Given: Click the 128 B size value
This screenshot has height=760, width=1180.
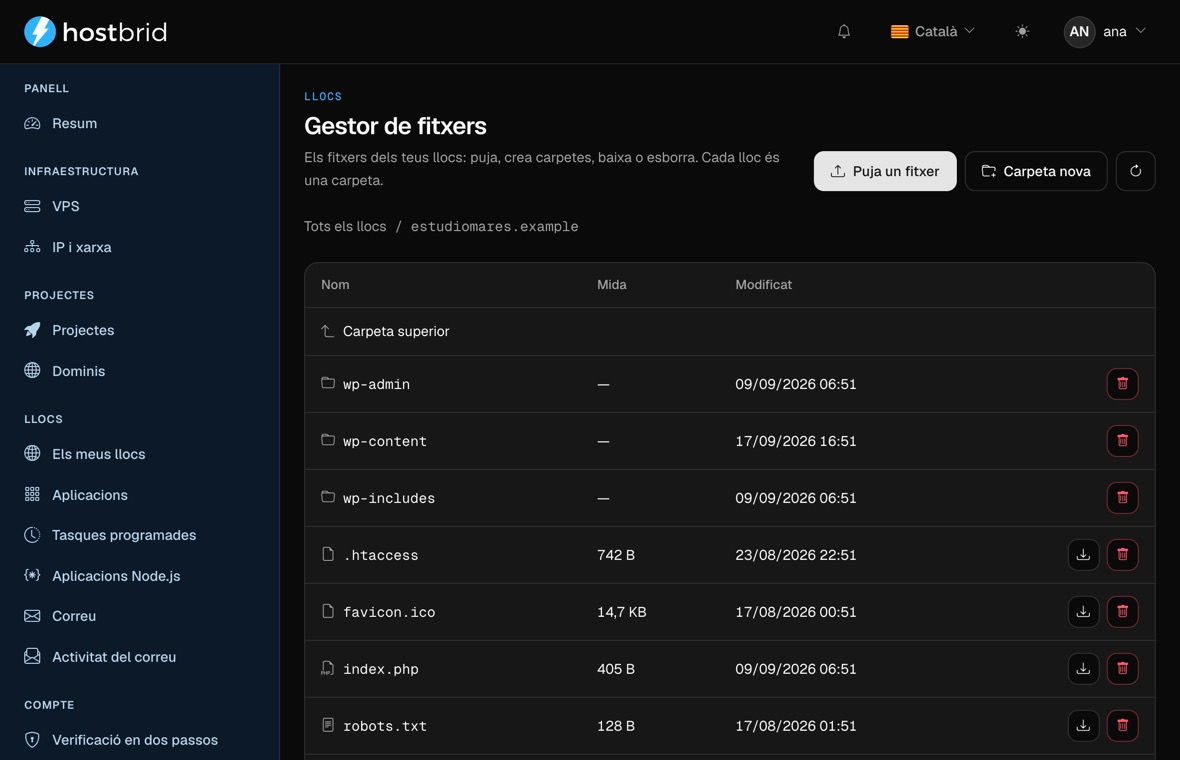Looking at the screenshot, I should coord(616,725).
